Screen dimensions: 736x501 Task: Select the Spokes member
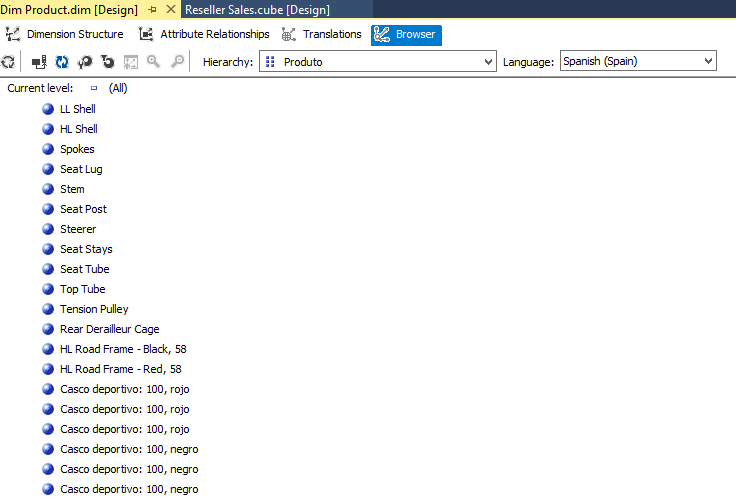[77, 149]
